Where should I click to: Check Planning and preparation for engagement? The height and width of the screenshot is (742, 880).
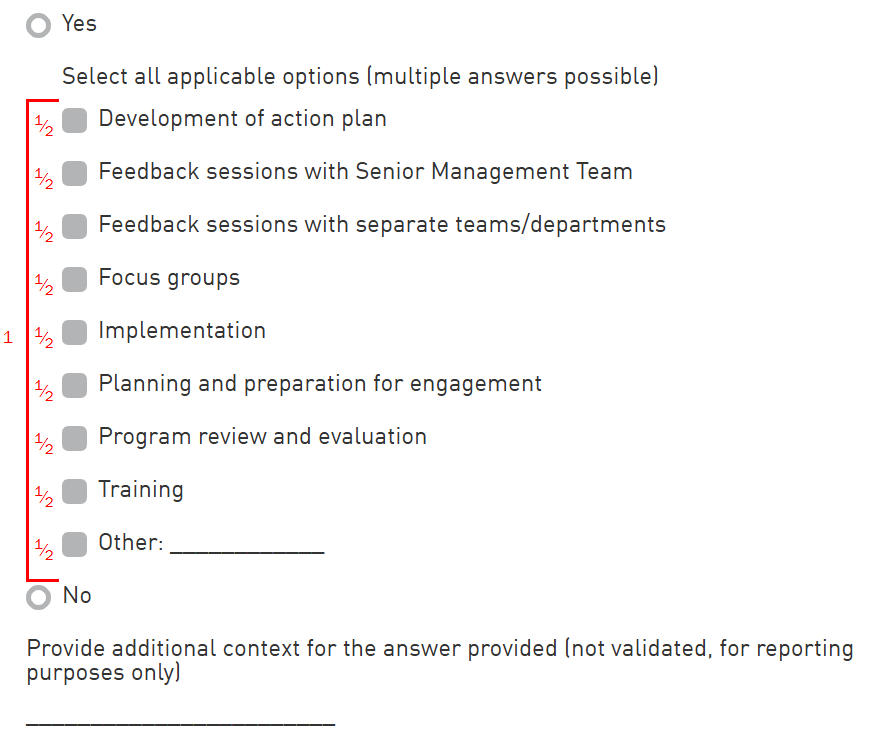[75, 386]
